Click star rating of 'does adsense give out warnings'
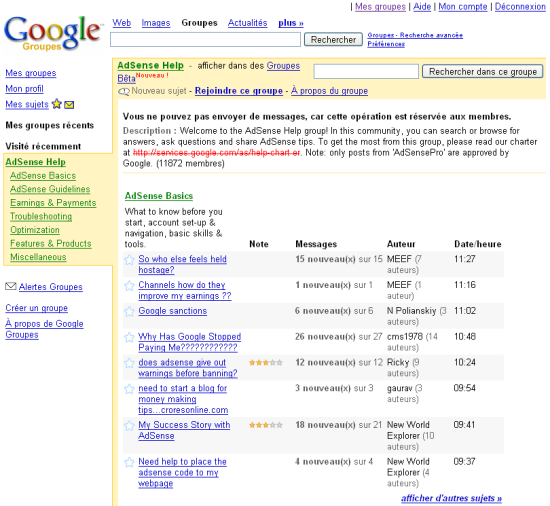Viewport: 550px width, 506px height. [x=266, y=363]
